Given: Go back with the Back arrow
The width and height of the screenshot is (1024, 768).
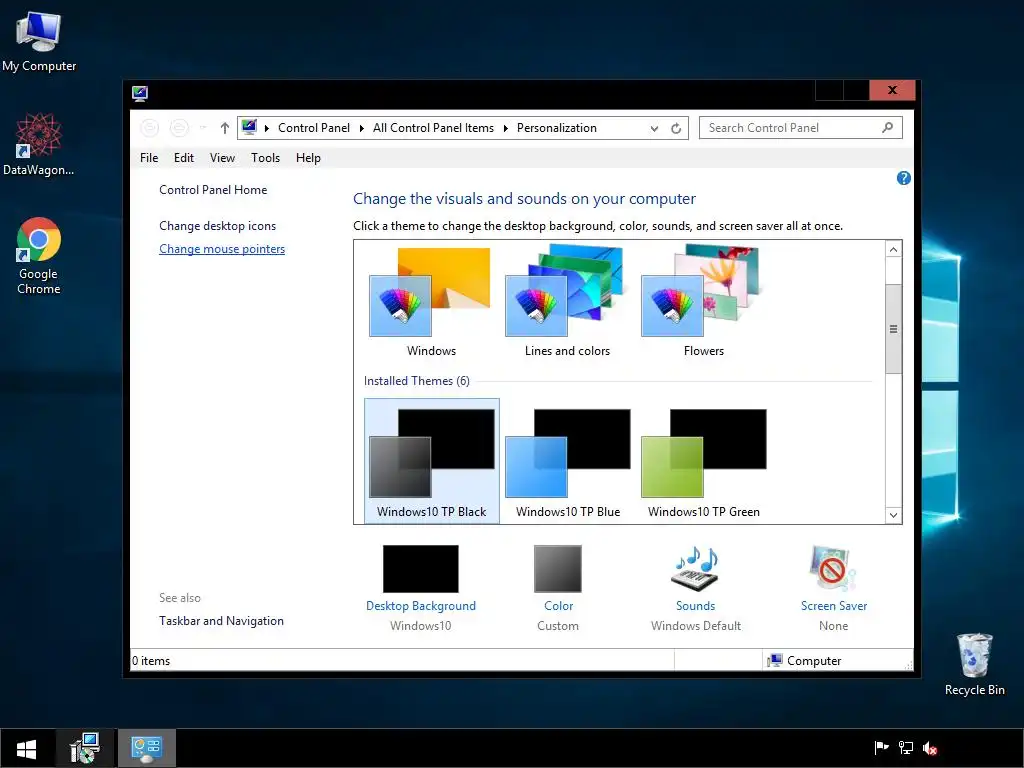Looking at the screenshot, I should (x=150, y=128).
